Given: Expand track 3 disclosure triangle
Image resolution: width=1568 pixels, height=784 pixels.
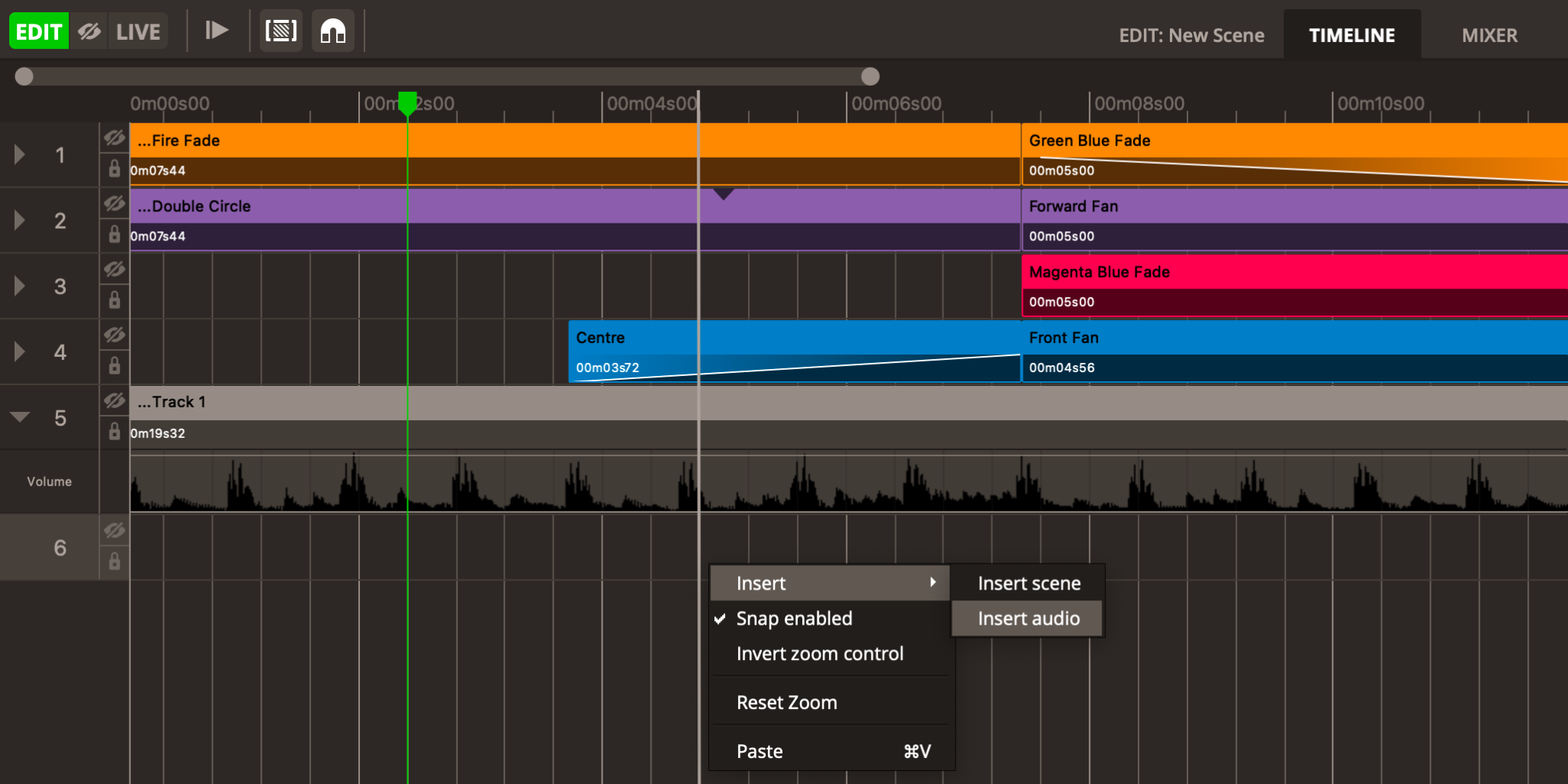Looking at the screenshot, I should coord(20,286).
